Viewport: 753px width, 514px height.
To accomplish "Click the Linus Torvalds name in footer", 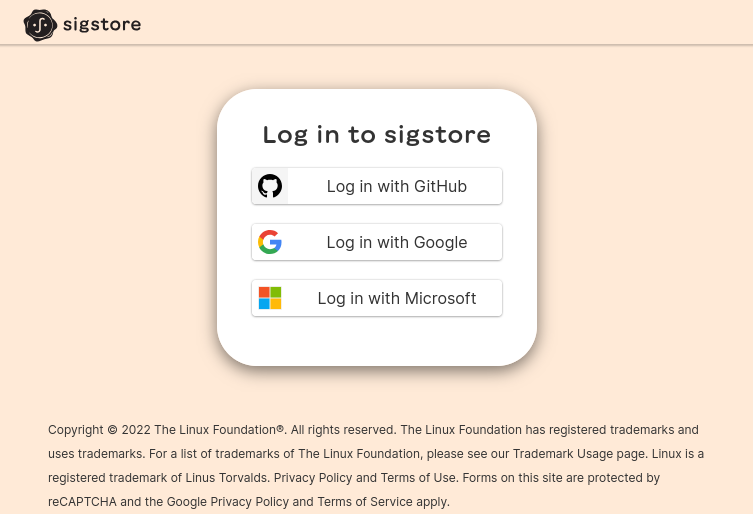I will [227, 478].
